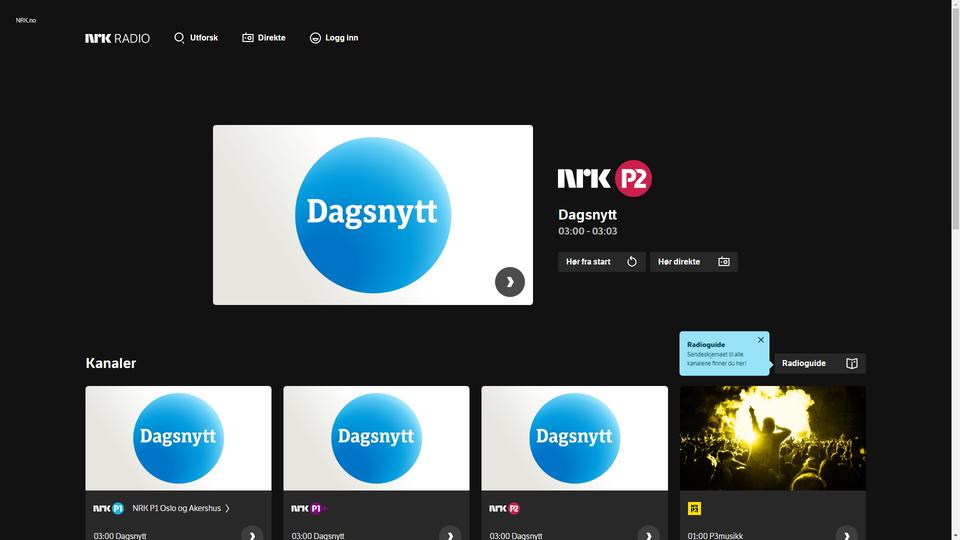The width and height of the screenshot is (960, 540).
Task: Play NRK P1 card via arrow button
Action: 252,534
